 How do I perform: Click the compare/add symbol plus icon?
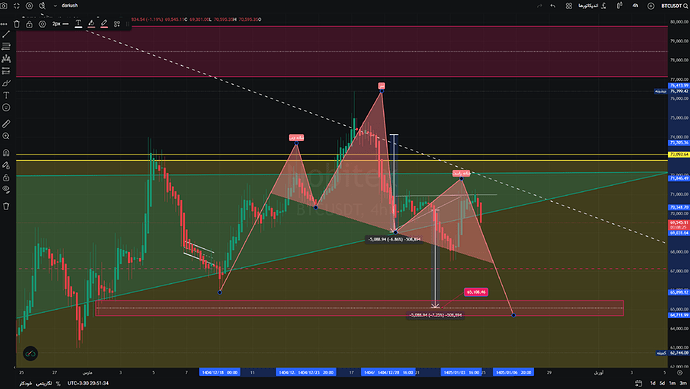pos(651,6)
